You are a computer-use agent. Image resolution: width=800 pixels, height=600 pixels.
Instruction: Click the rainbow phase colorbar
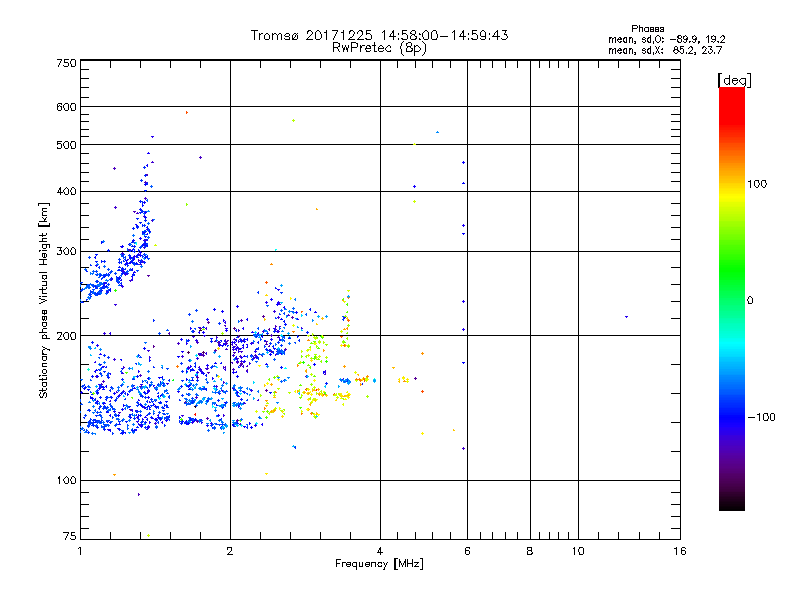[x=732, y=298]
